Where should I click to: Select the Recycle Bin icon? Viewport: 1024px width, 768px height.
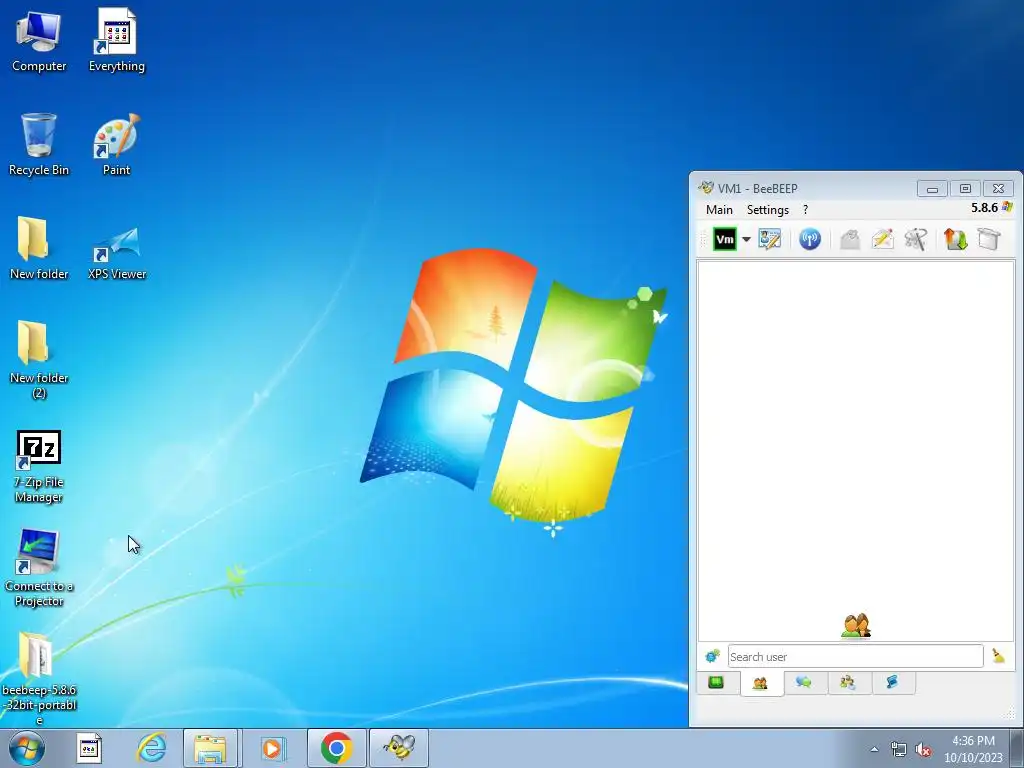point(39,144)
